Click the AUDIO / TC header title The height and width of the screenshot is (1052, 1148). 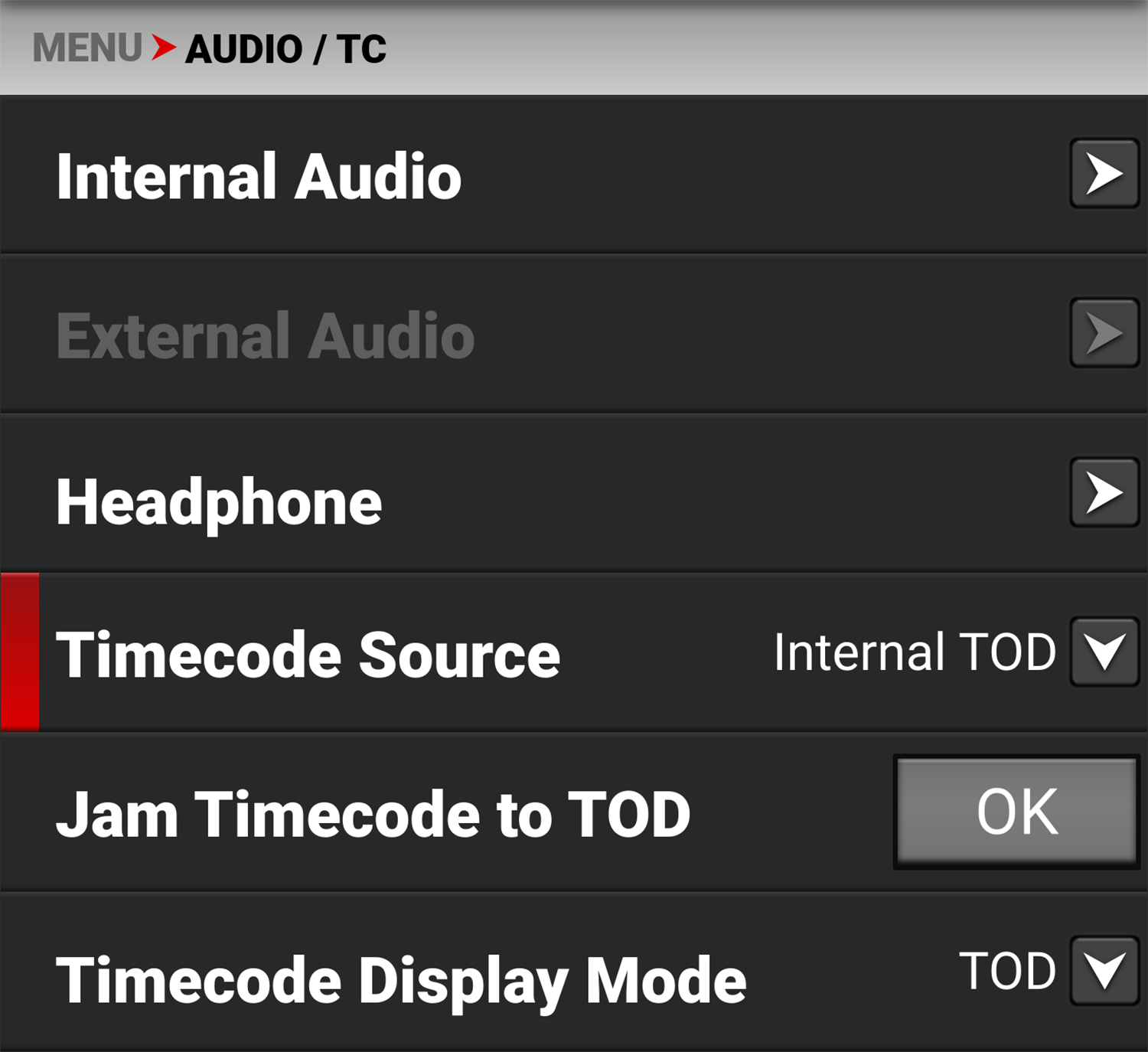286,49
